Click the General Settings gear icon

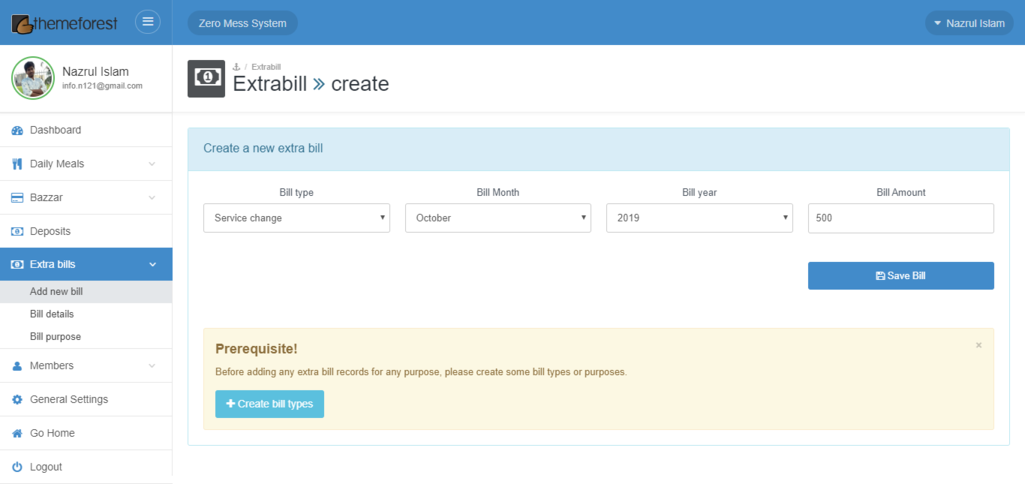pos(17,400)
